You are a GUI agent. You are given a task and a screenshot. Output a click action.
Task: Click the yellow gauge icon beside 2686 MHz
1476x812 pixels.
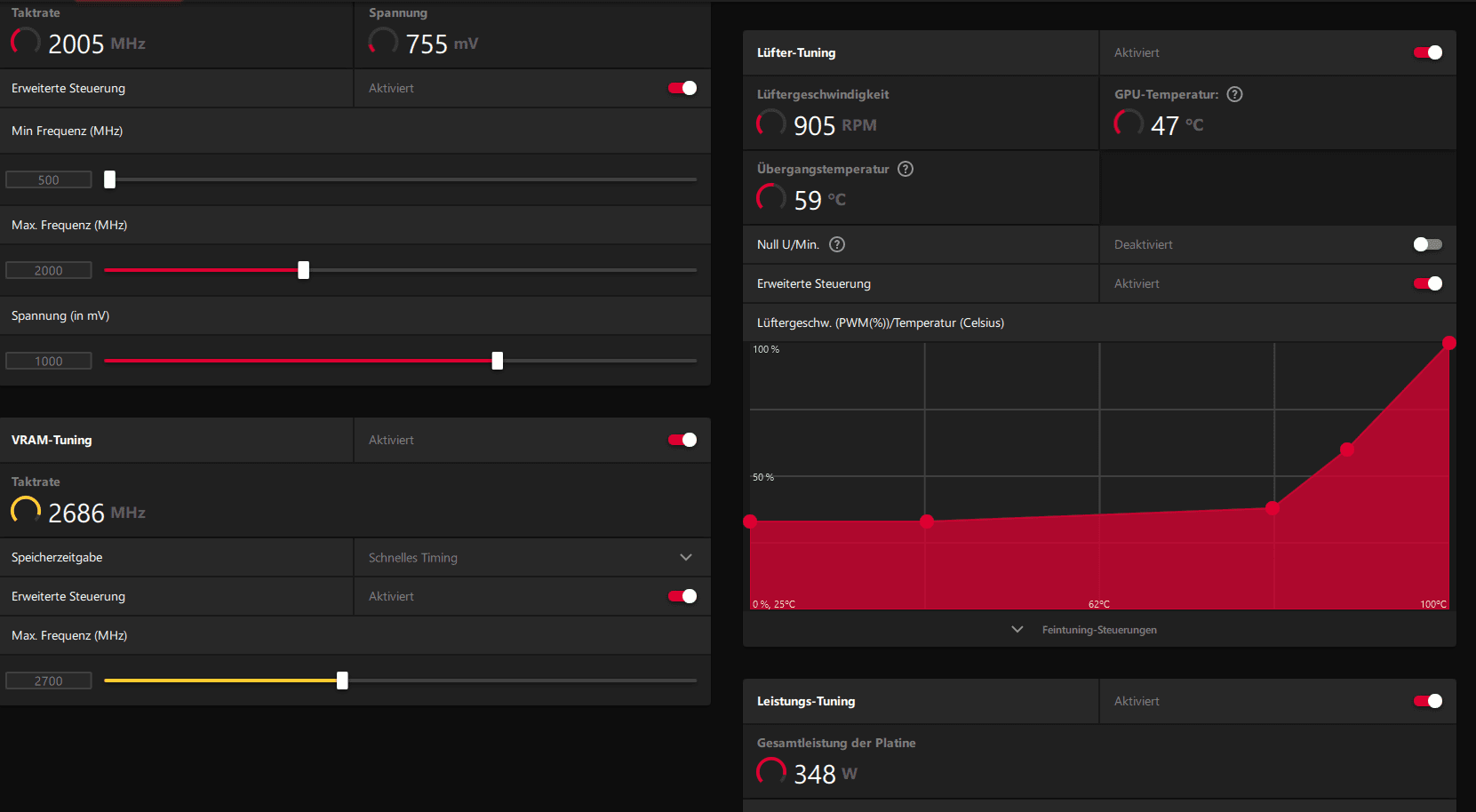[26, 511]
